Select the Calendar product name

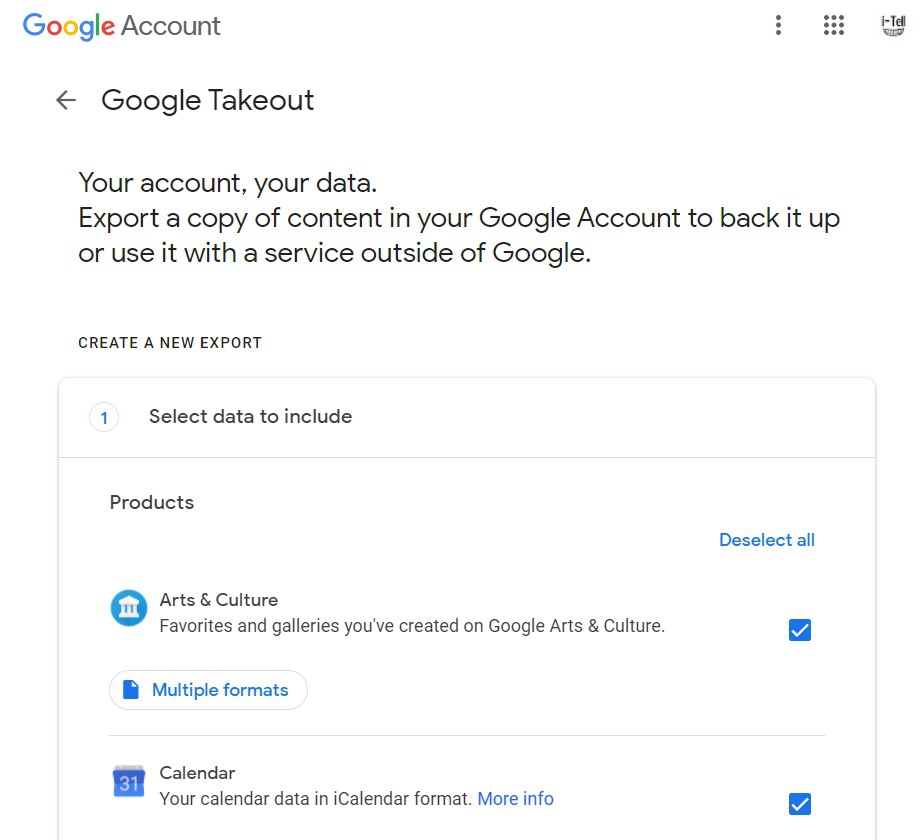pos(198,773)
